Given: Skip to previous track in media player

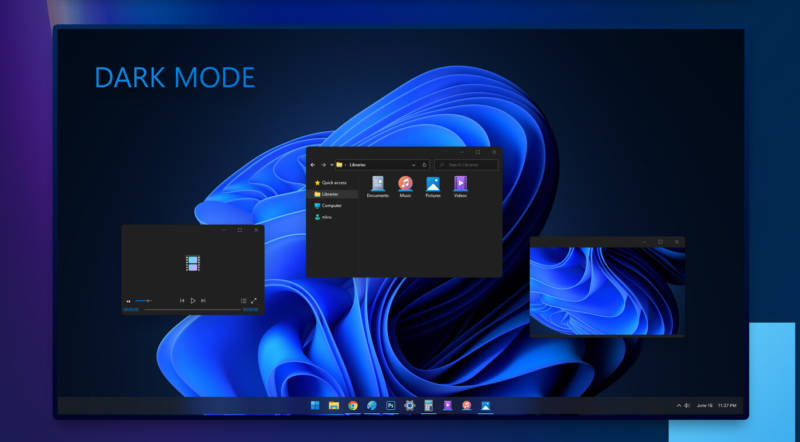Looking at the screenshot, I should (x=182, y=301).
